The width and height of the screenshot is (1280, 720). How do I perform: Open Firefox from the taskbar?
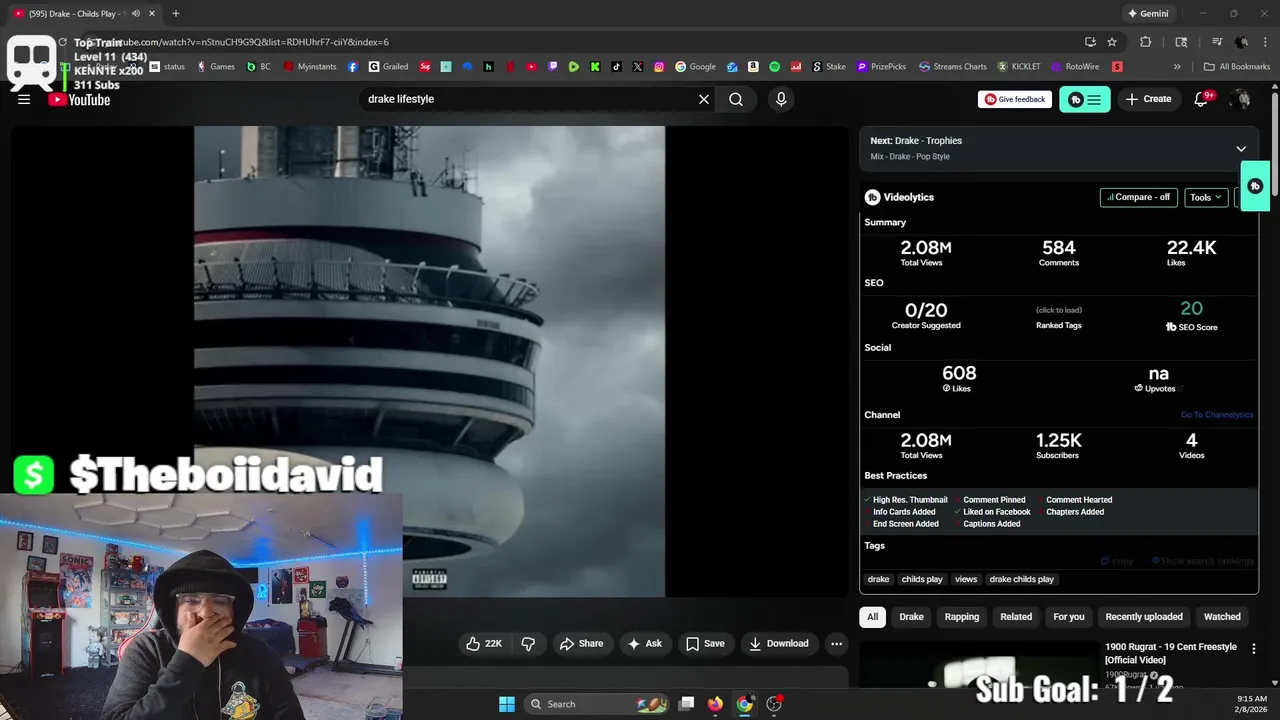715,704
